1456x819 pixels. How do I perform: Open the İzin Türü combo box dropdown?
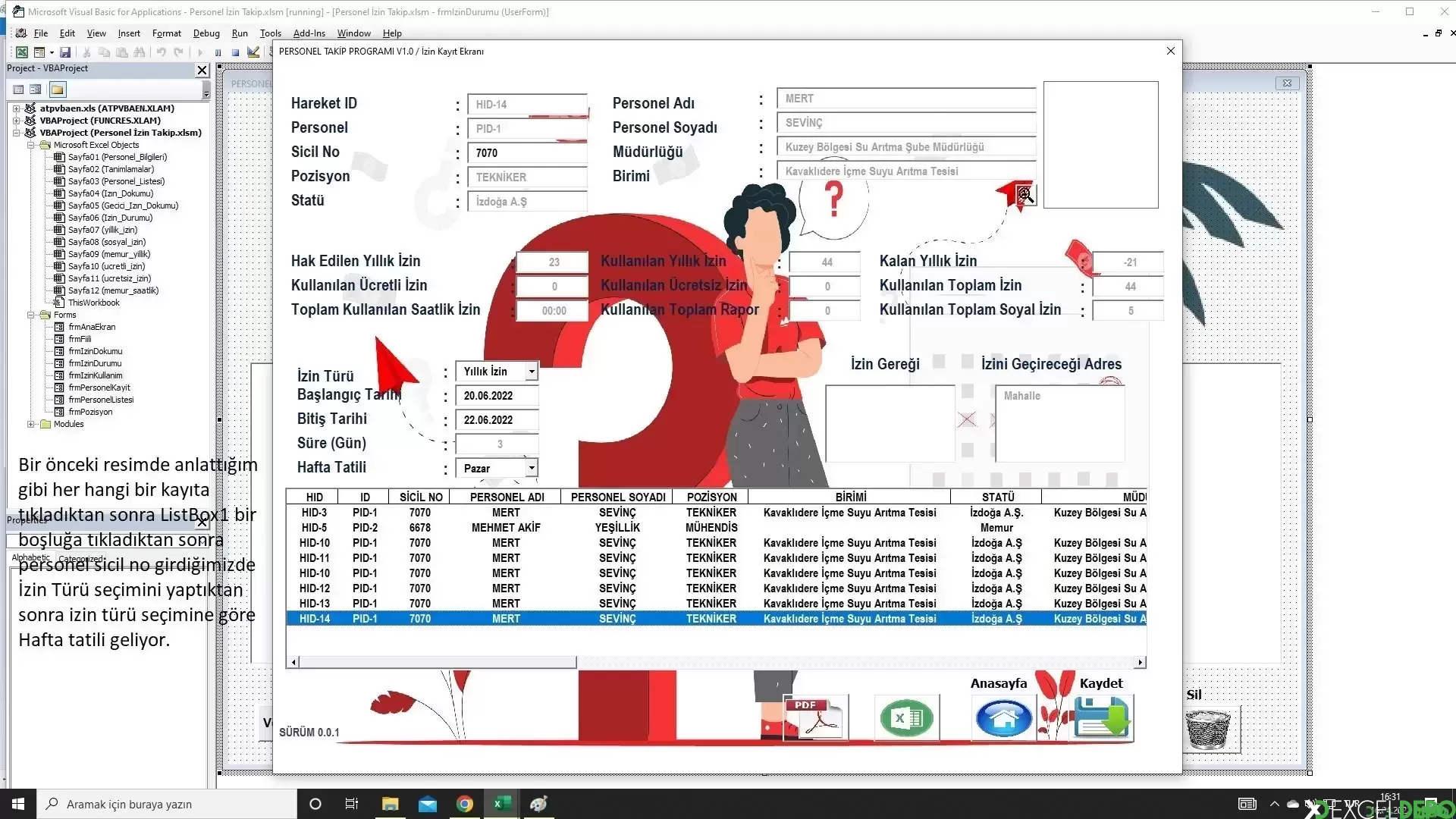tap(532, 372)
